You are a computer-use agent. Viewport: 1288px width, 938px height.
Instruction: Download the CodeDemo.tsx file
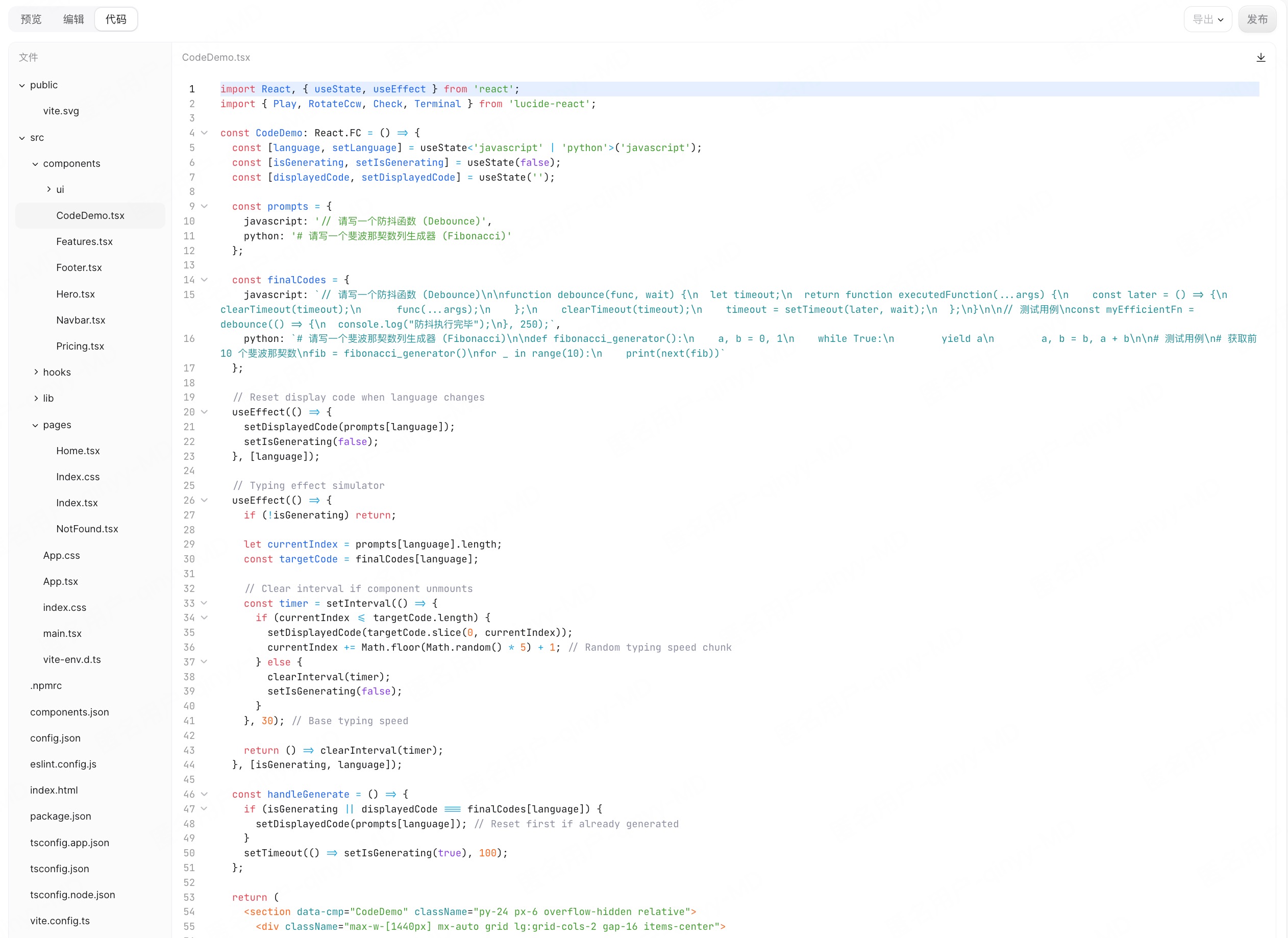(1261, 57)
